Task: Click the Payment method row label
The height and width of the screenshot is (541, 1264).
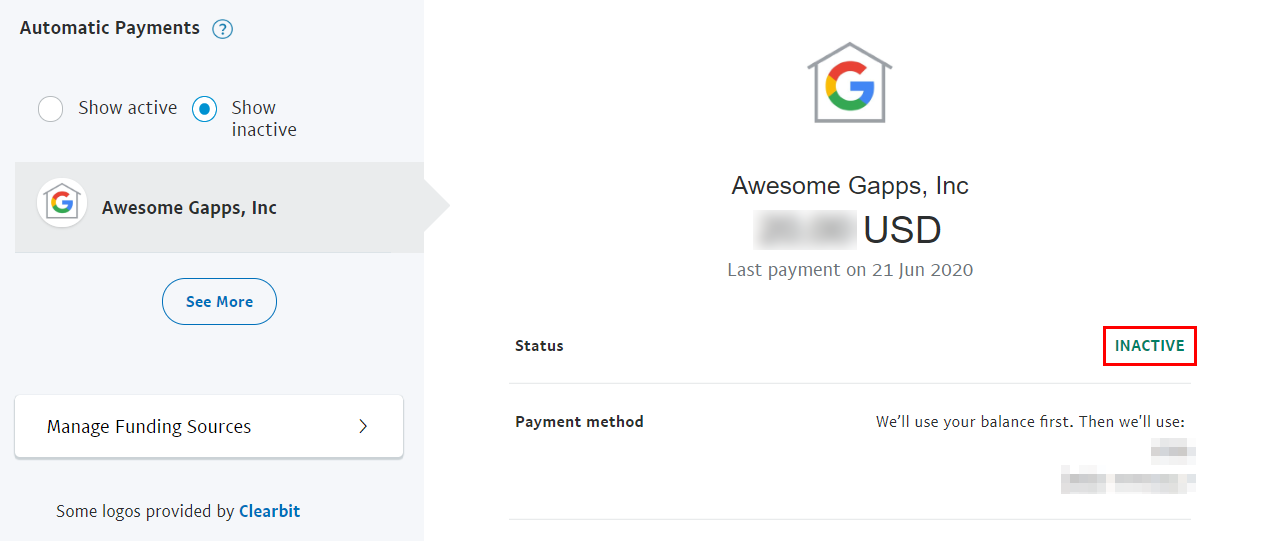Action: click(579, 422)
